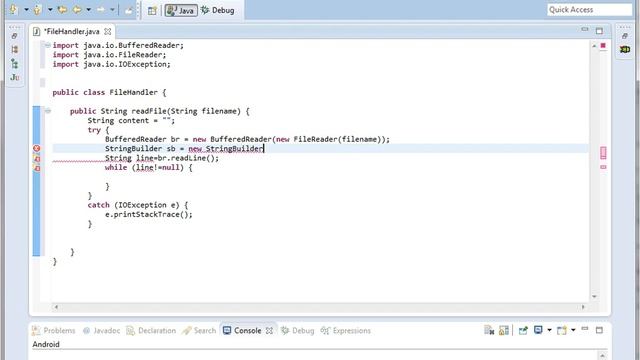Open the Declaration tab

tap(151, 331)
